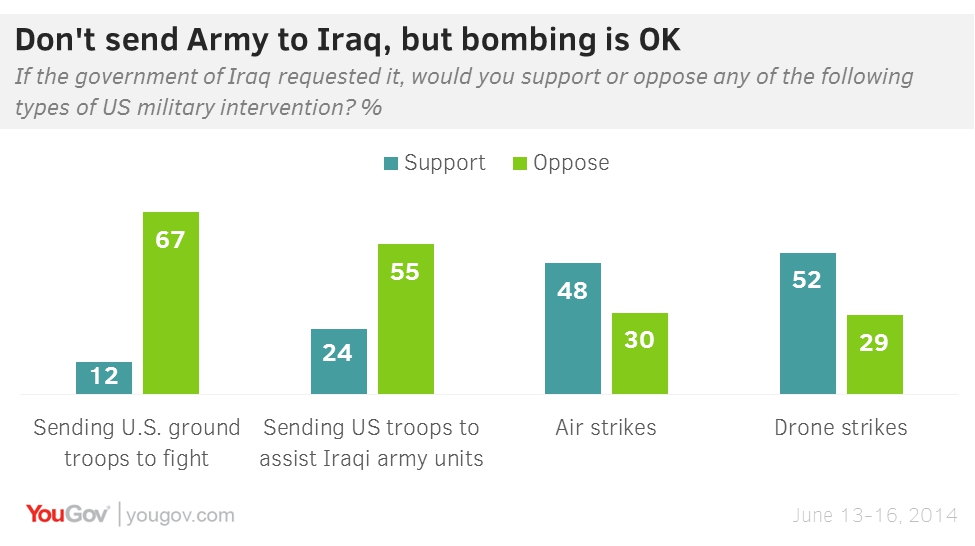Click the June 13-16, 2014 date text

[873, 516]
